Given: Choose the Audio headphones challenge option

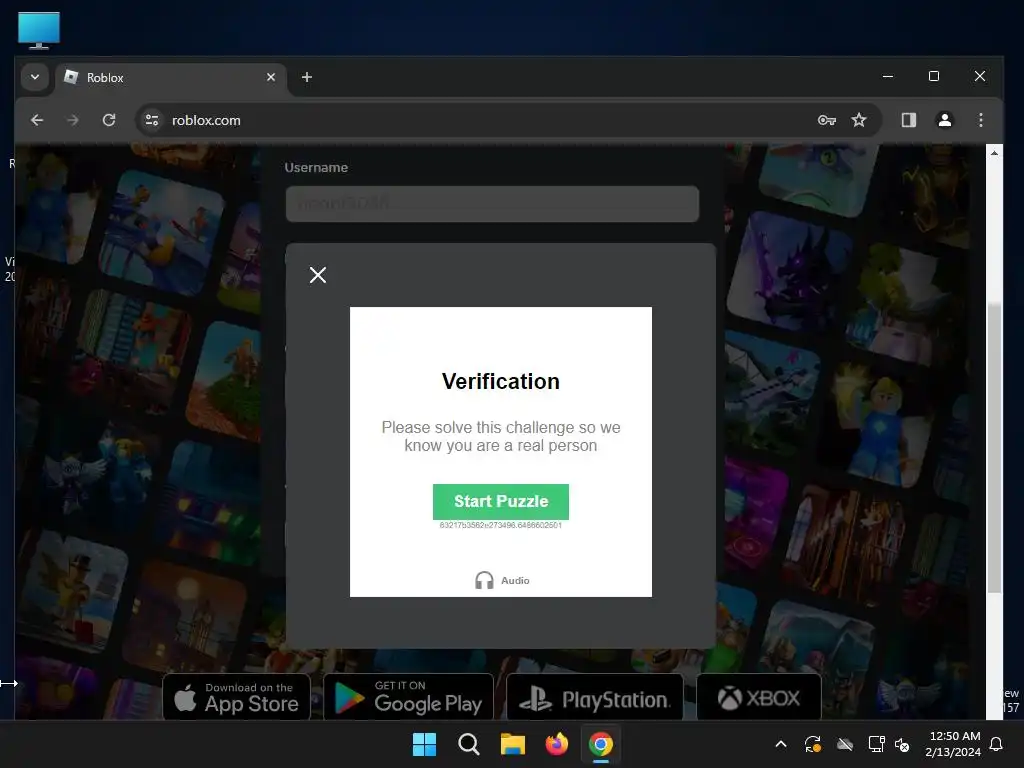Looking at the screenshot, I should tap(502, 581).
